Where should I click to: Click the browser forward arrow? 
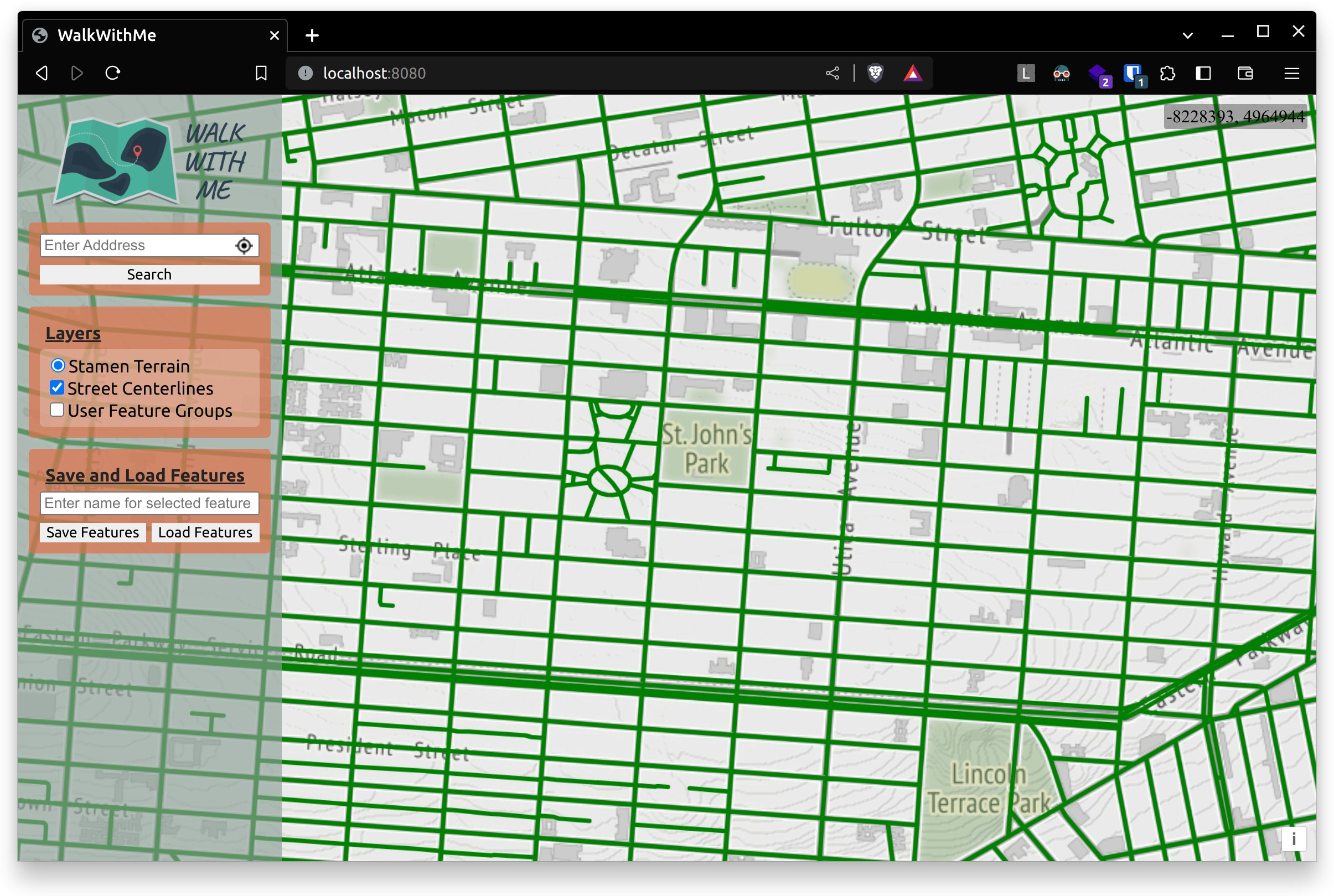coord(77,73)
